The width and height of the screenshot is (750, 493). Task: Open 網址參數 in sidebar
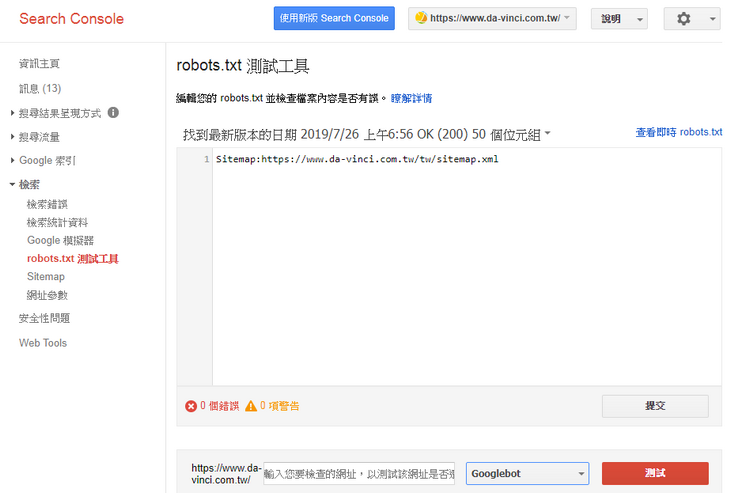(47, 296)
